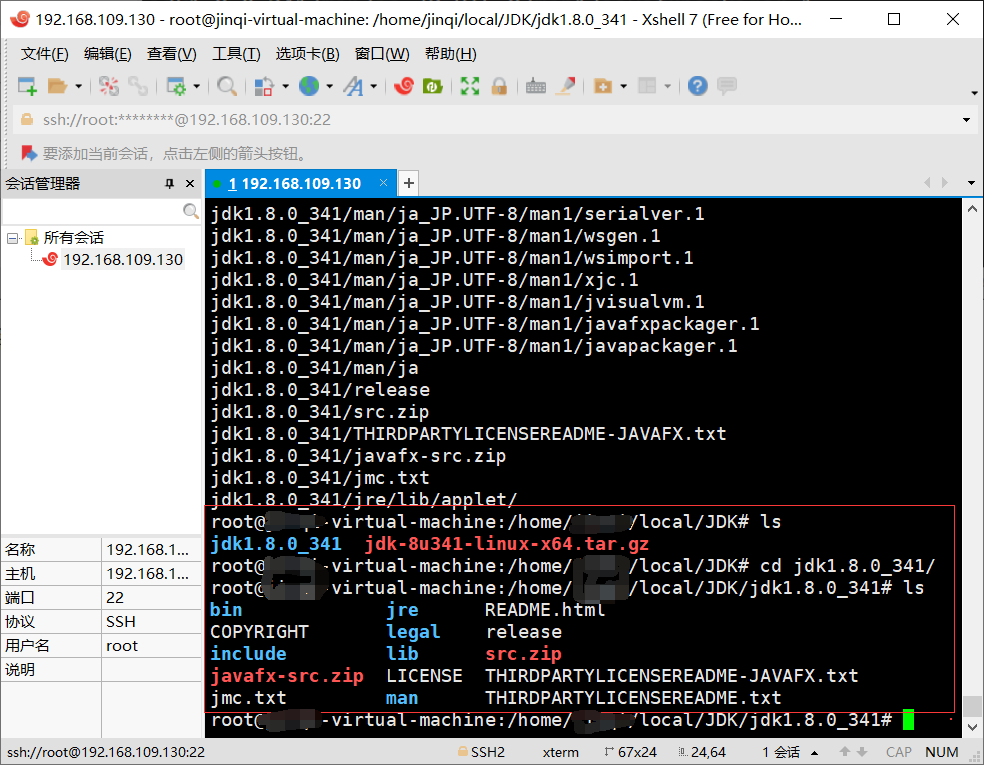
Task: Click the layout panes toolbar icon
Action: pyautogui.click(x=647, y=86)
